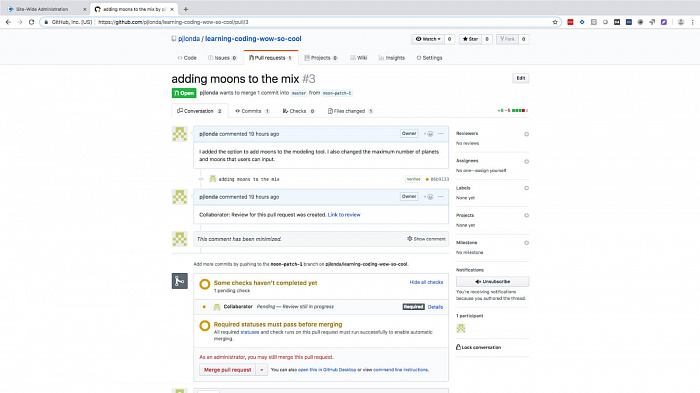The image size is (700, 393).
Task: Open pjlonda user profile link
Action: [x=189, y=39]
